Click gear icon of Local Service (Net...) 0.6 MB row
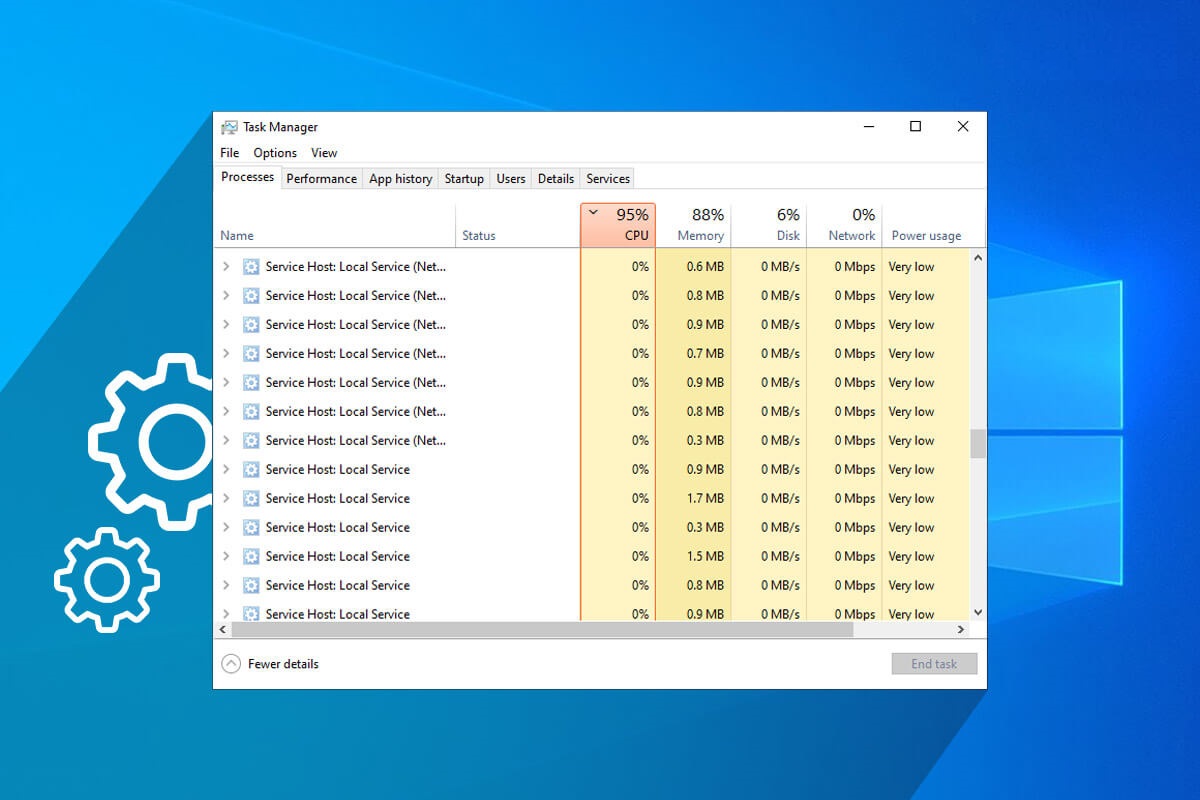The image size is (1200, 800). 251,266
